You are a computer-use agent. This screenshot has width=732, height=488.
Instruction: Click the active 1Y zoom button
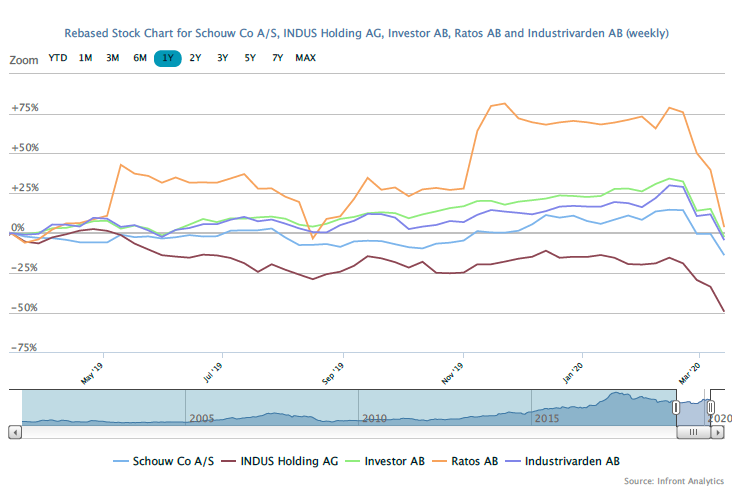(x=168, y=58)
